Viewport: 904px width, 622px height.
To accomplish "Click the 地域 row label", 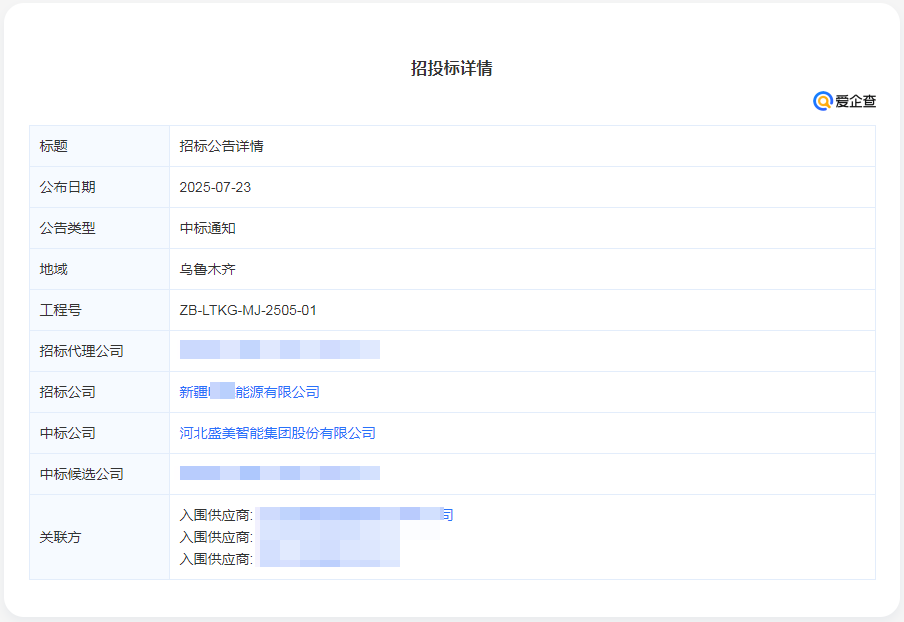I will point(53,269).
